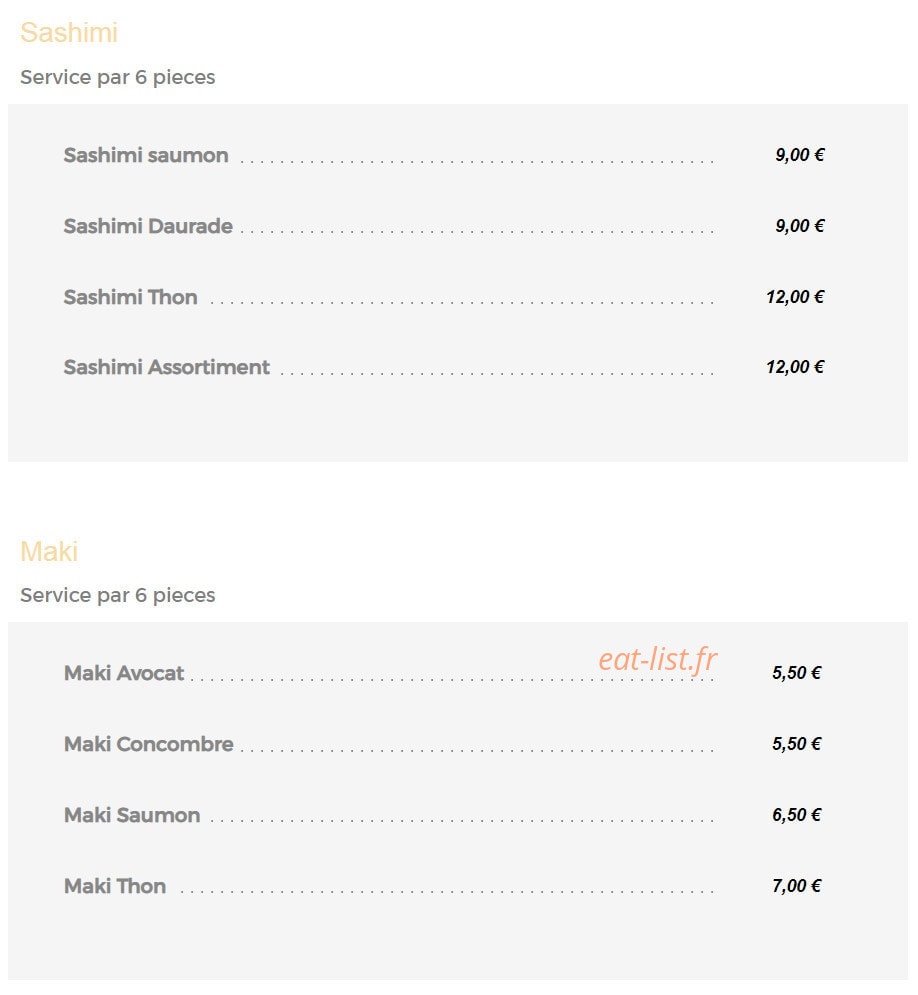
Task: Select the Maki Saumon menu item
Action: tap(132, 815)
